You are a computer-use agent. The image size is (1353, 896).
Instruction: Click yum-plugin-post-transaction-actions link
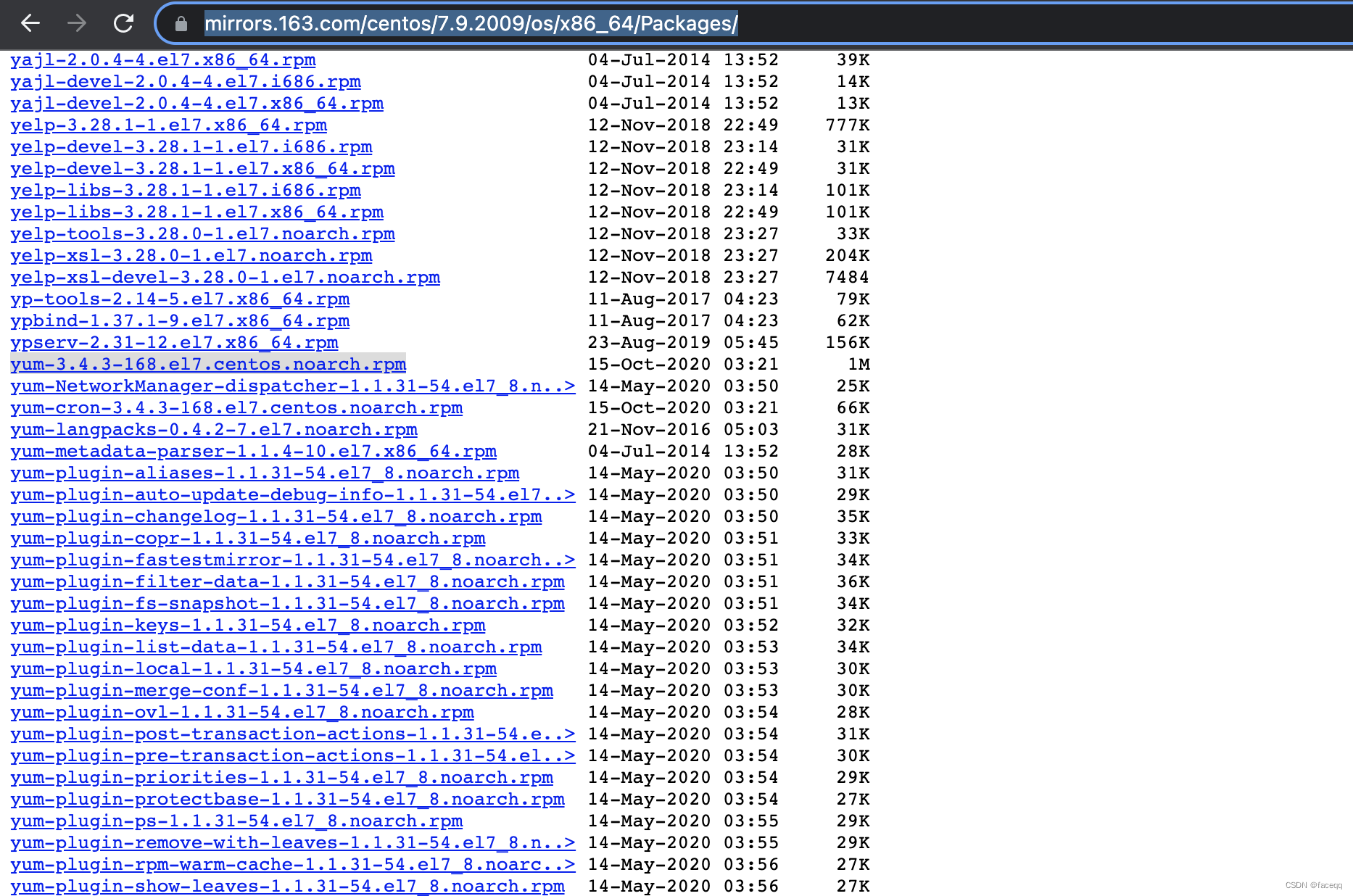[x=293, y=734]
